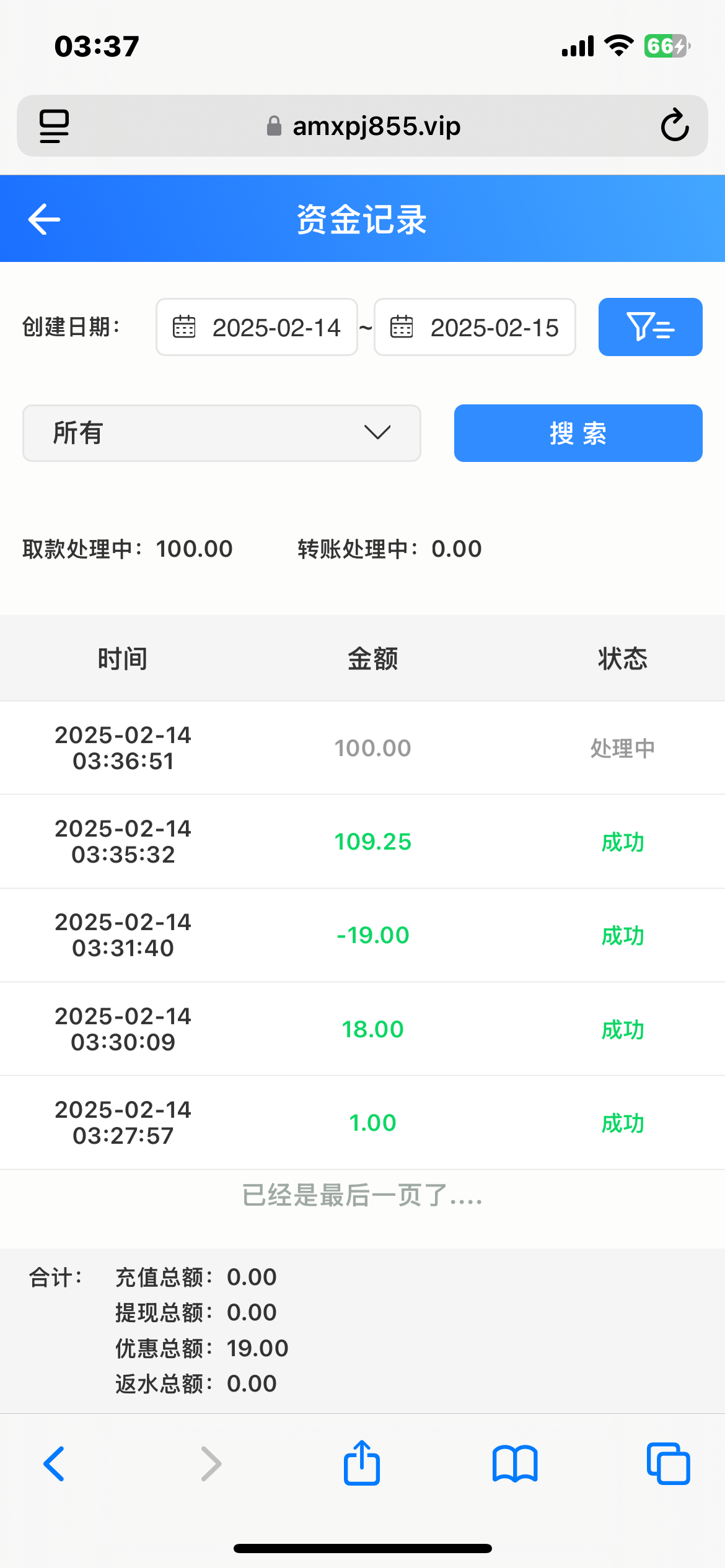Tap the amxpj855.vip address field

[x=362, y=126]
